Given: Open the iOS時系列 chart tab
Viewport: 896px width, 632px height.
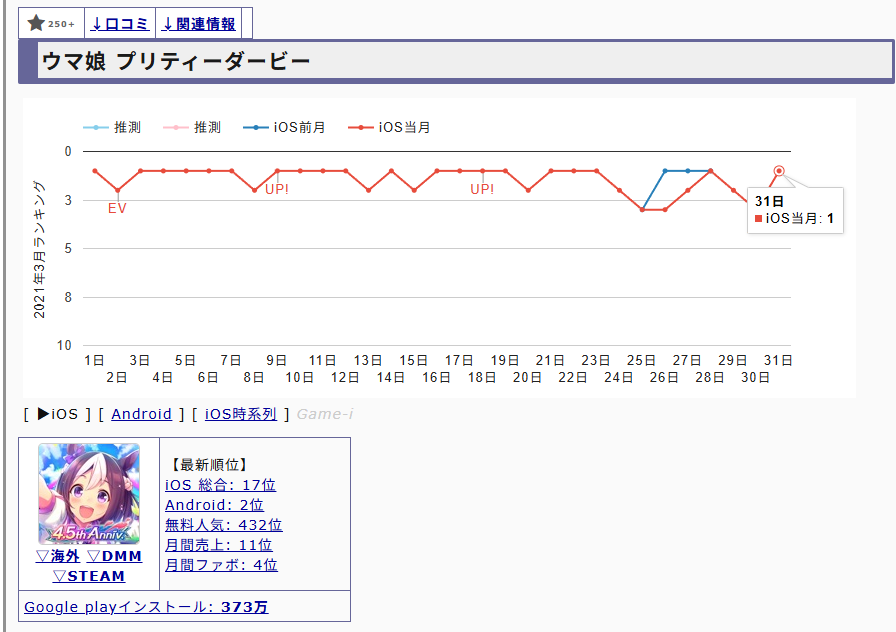Looking at the screenshot, I should pyautogui.click(x=241, y=414).
